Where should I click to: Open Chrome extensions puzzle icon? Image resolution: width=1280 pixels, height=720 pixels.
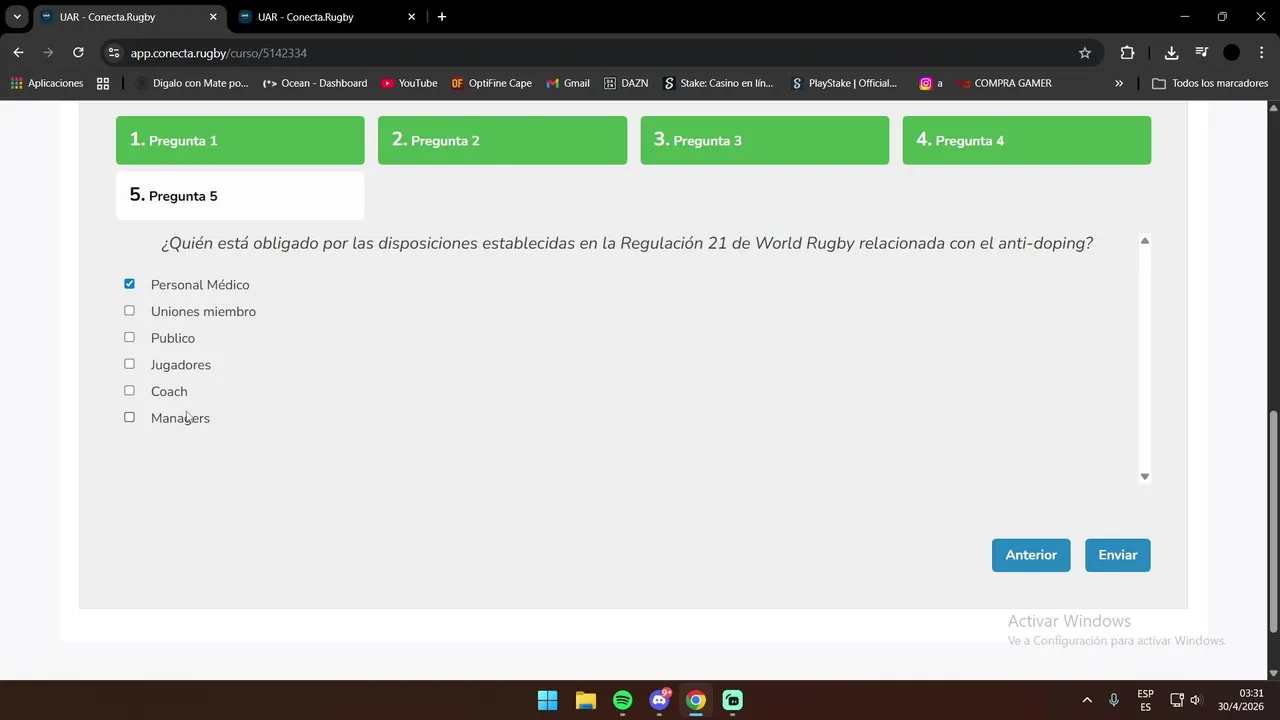pyautogui.click(x=1127, y=53)
